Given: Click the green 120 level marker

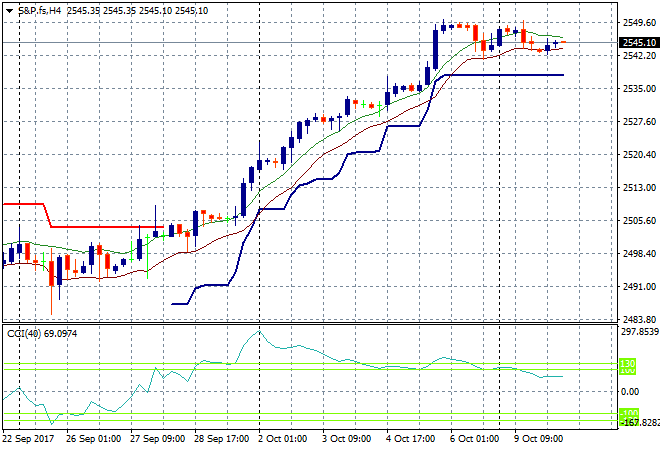Looking at the screenshot, I should (627, 363).
